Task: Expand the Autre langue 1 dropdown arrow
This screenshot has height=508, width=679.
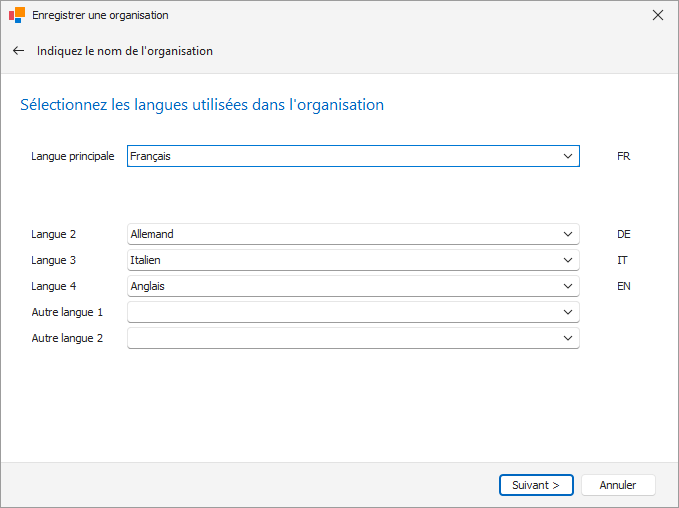Action: 568,312
